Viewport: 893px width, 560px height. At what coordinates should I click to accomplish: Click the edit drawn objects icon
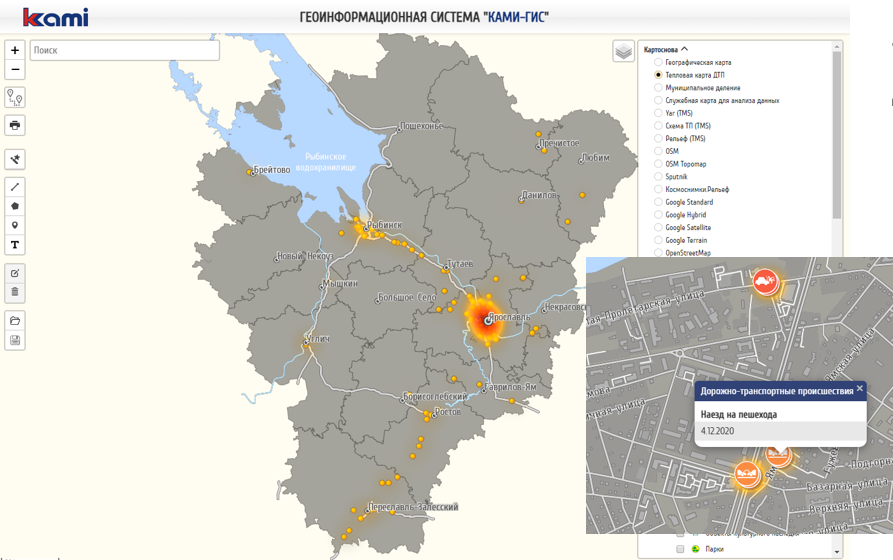(x=15, y=273)
